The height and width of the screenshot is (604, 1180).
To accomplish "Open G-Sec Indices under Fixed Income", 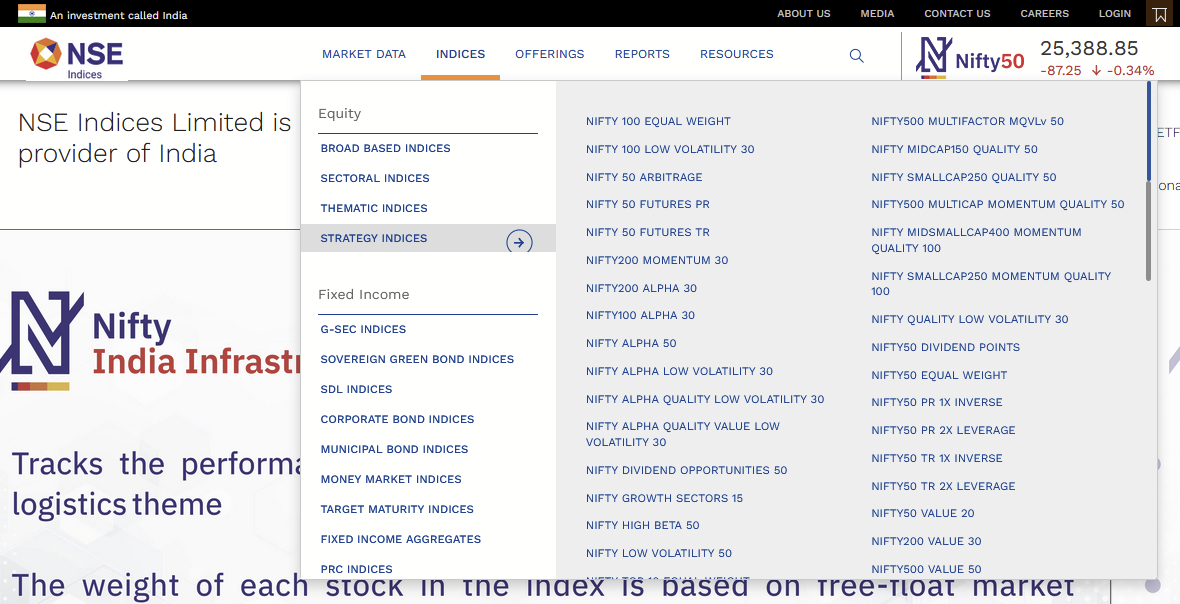I will [363, 329].
